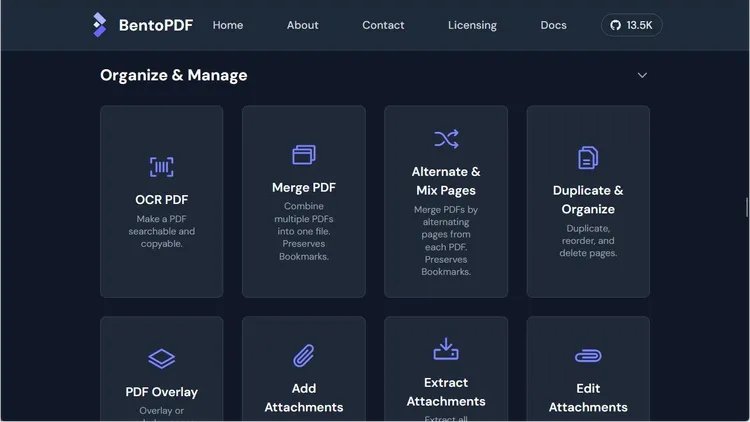Screen dimensions: 750x422
Task: Click the PDF Overlay layers icon
Action: [x=162, y=359]
